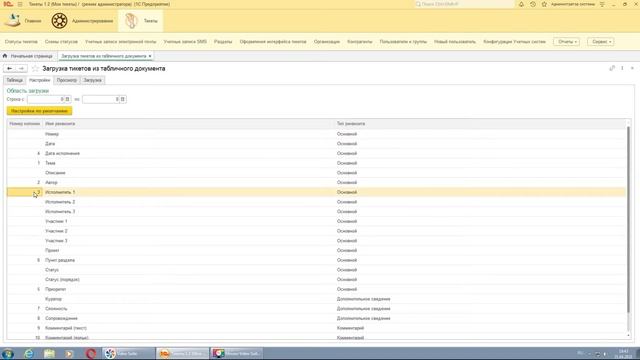This screenshot has height=360, width=640.
Task: Open Учетные записи электронной почты link
Action: (120, 42)
